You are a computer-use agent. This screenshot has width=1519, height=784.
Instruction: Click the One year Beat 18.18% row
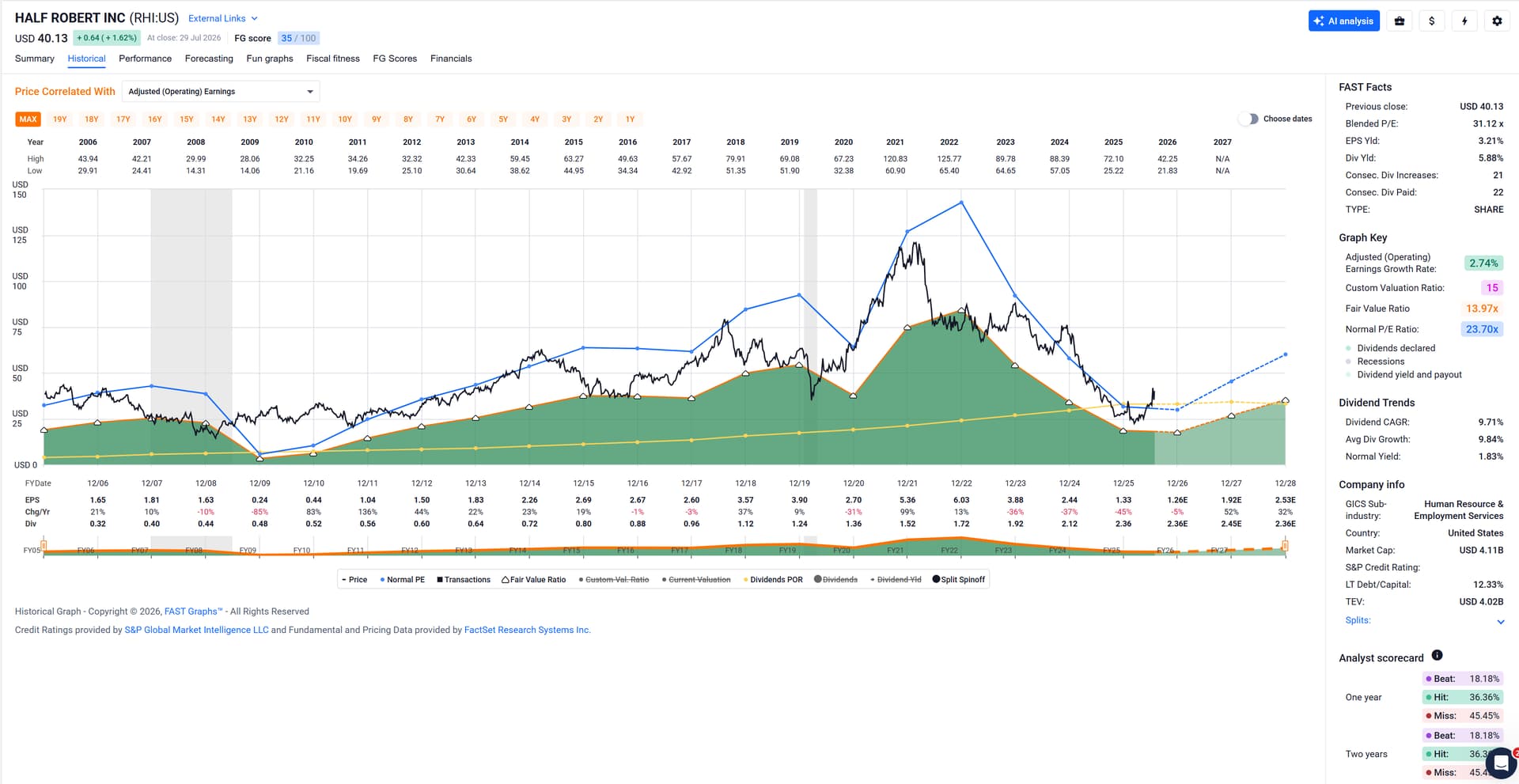coord(1462,679)
